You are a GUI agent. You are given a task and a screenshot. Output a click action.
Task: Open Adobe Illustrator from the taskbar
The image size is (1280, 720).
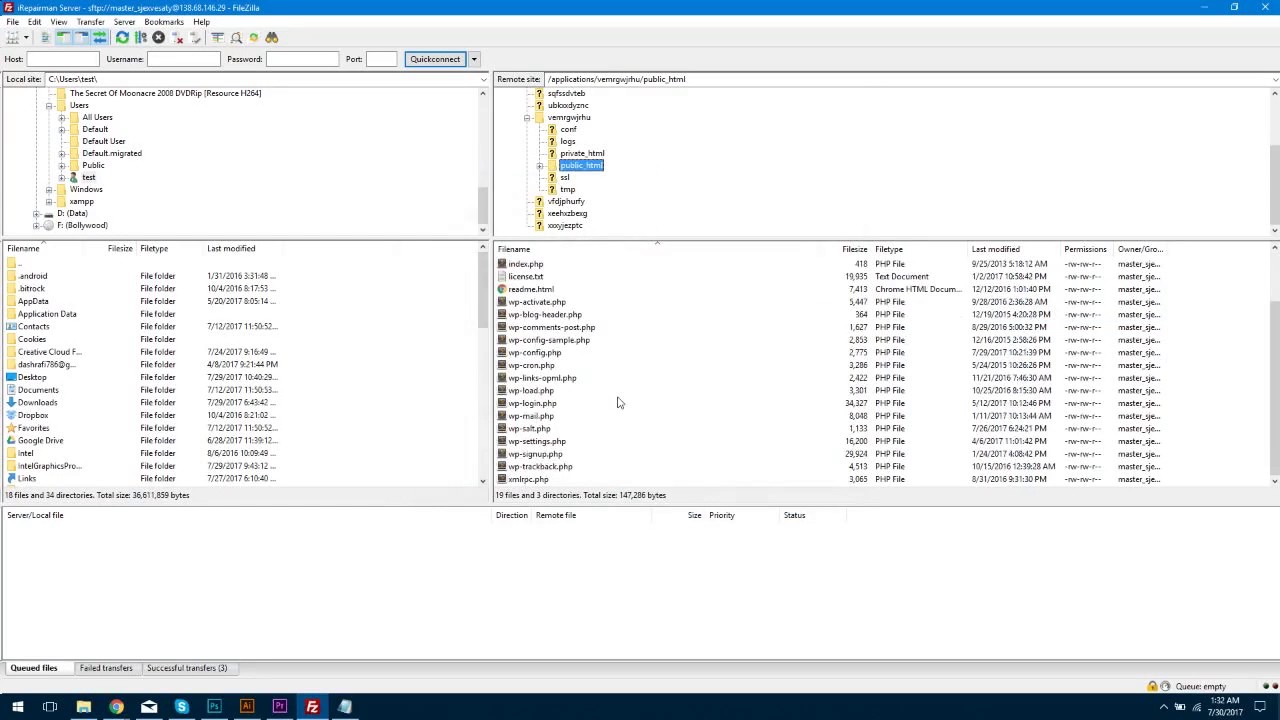tap(246, 707)
